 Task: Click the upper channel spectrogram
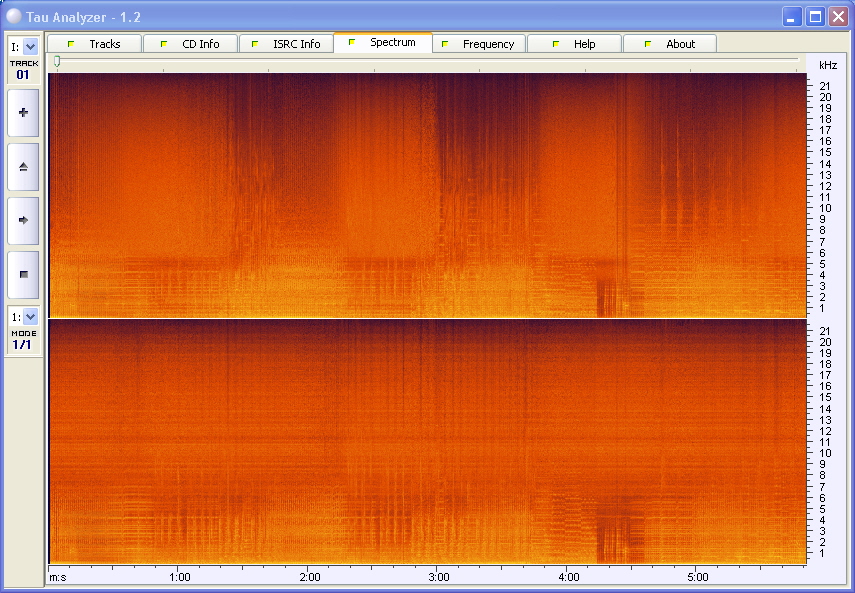(x=427, y=195)
